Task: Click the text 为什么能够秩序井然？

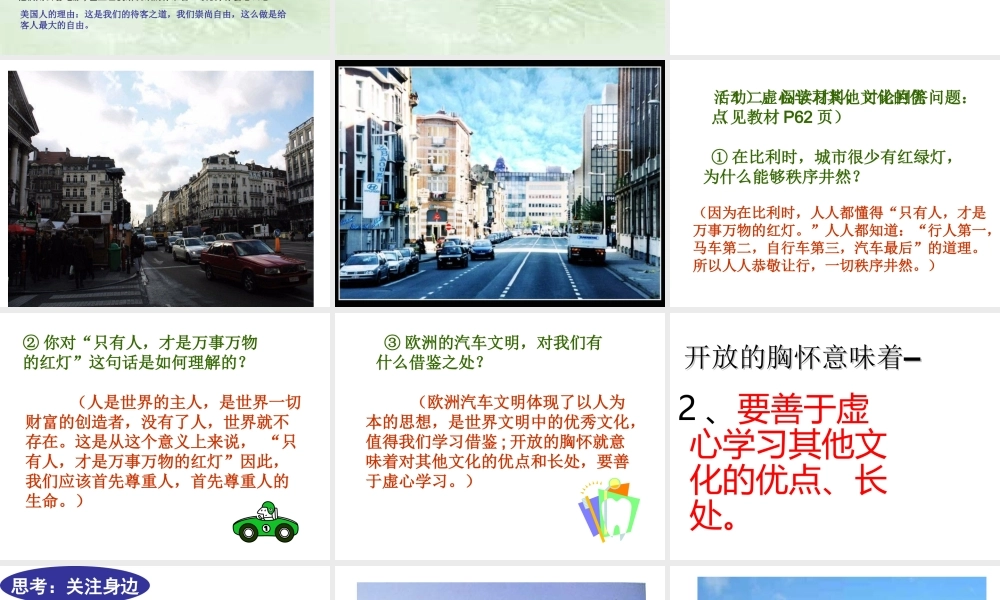Action: (783, 177)
